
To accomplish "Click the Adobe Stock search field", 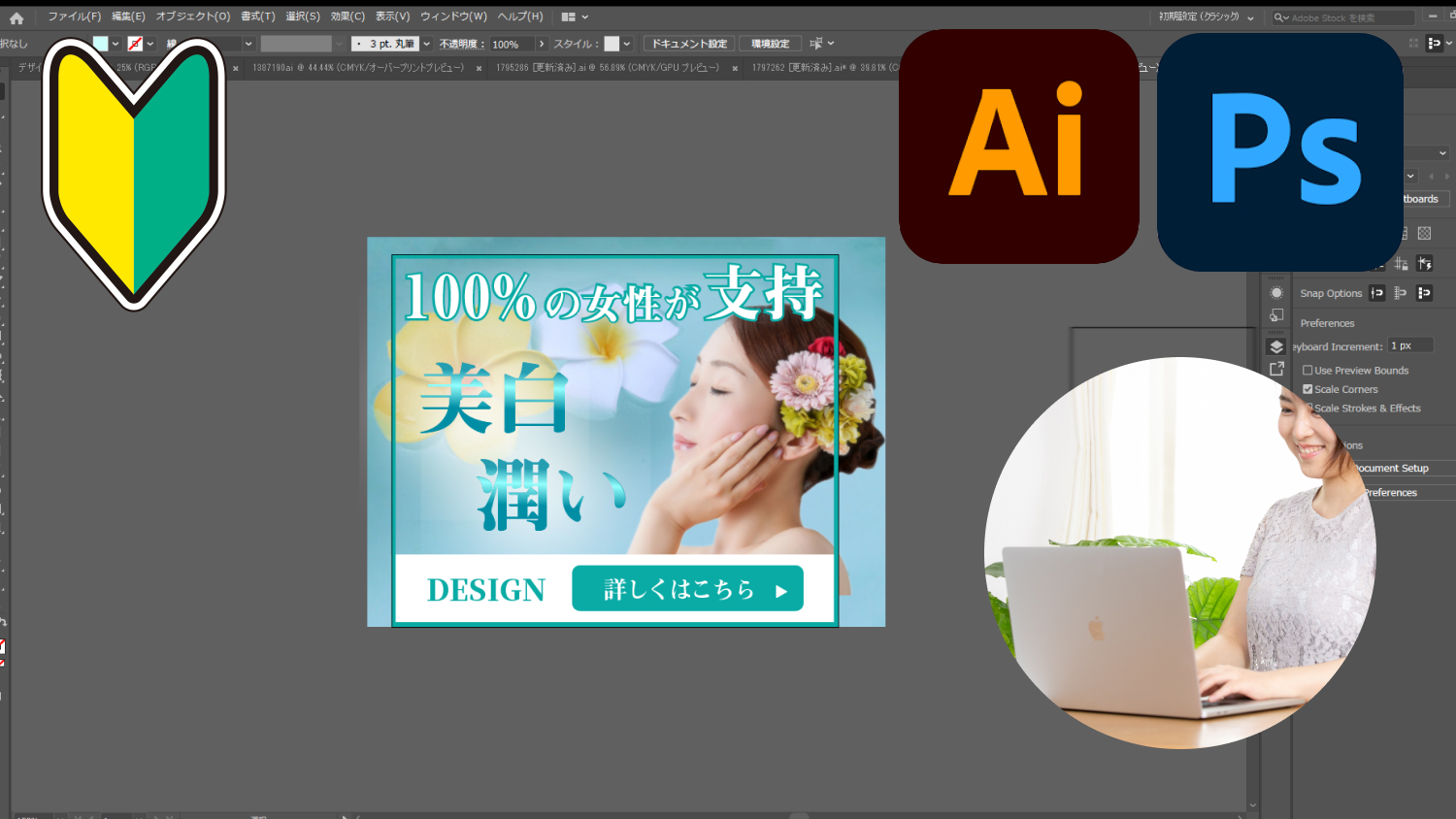I will [x=1344, y=17].
